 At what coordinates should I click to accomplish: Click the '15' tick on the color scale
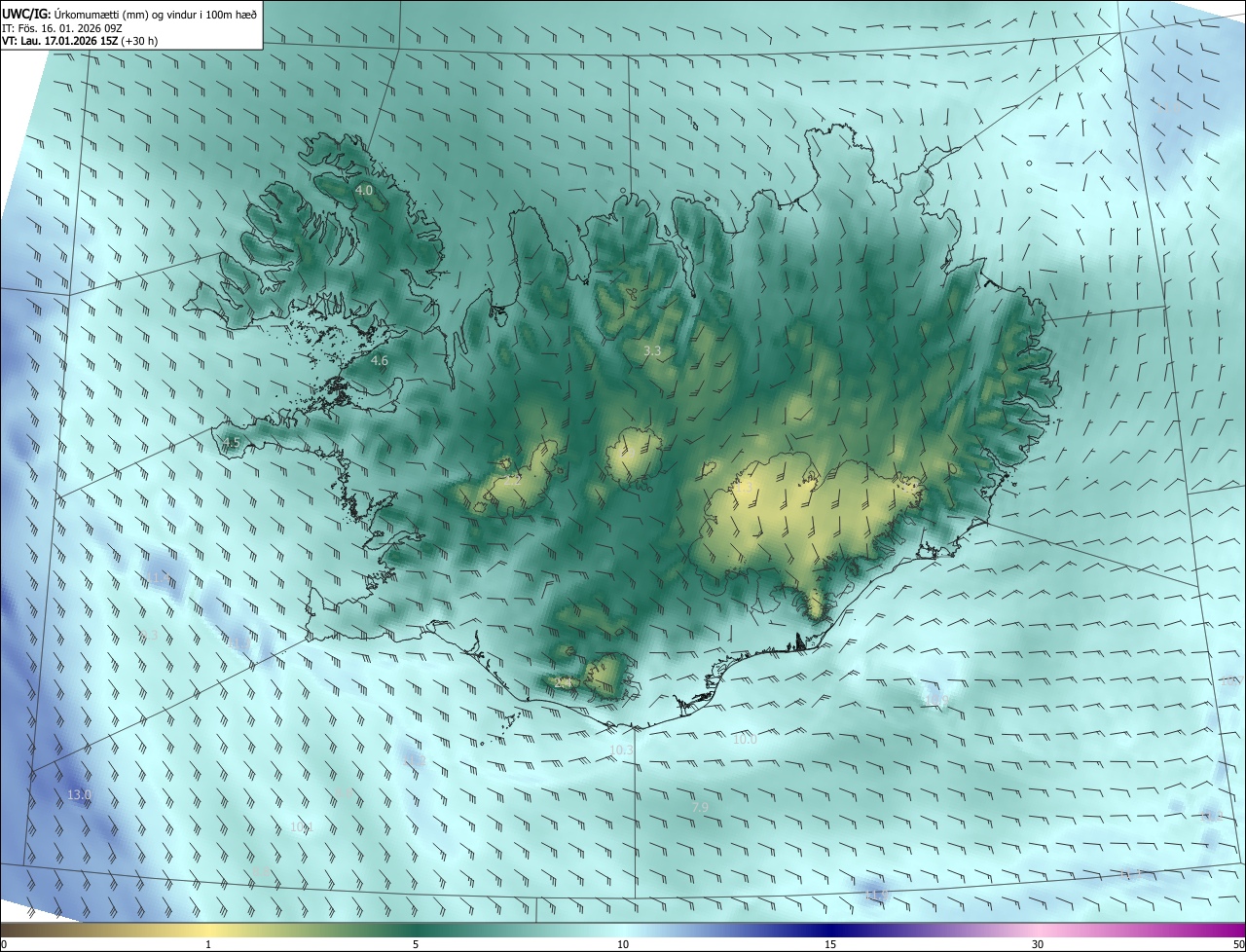click(830, 944)
